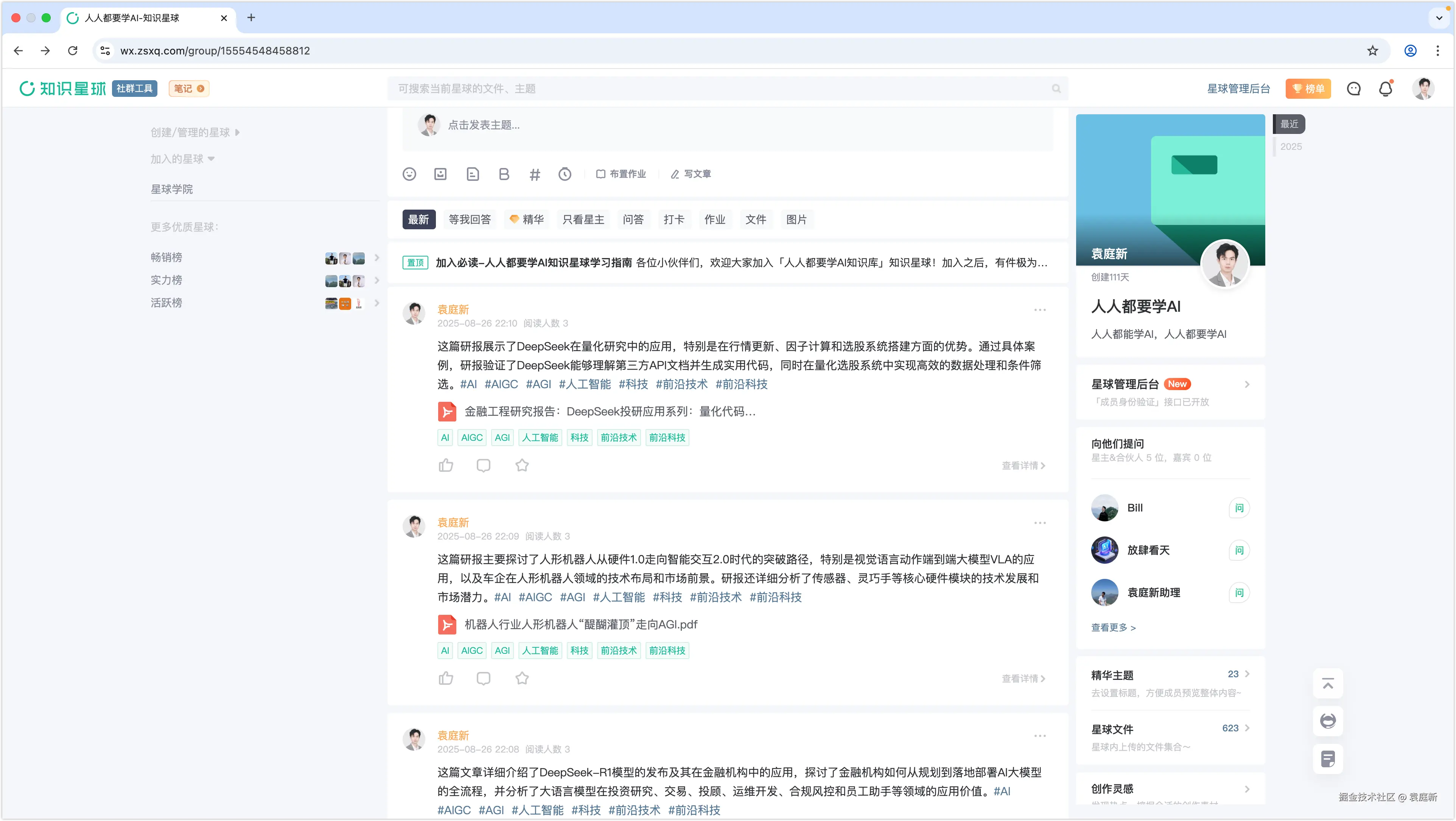Image resolution: width=1456 pixels, height=821 pixels.
Task: Go back in browser history
Action: 18,51
